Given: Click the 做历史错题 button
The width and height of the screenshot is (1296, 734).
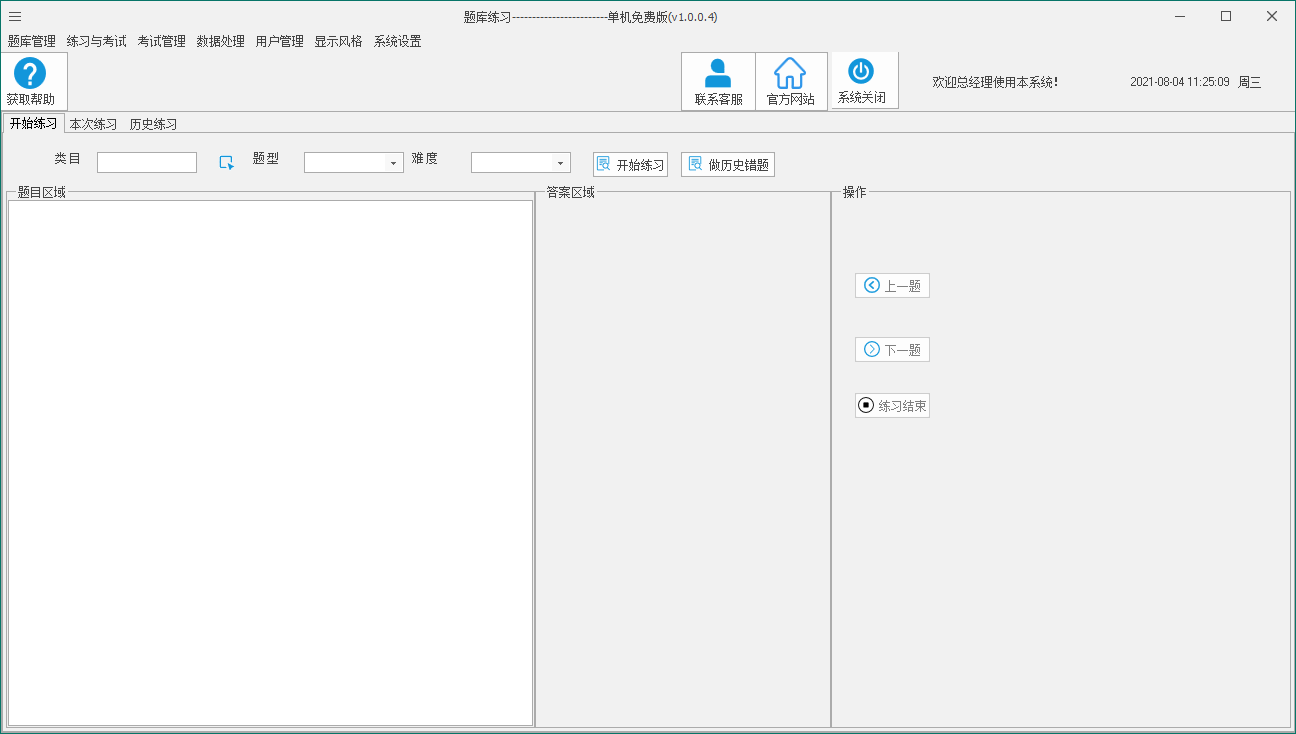Looking at the screenshot, I should 728,165.
